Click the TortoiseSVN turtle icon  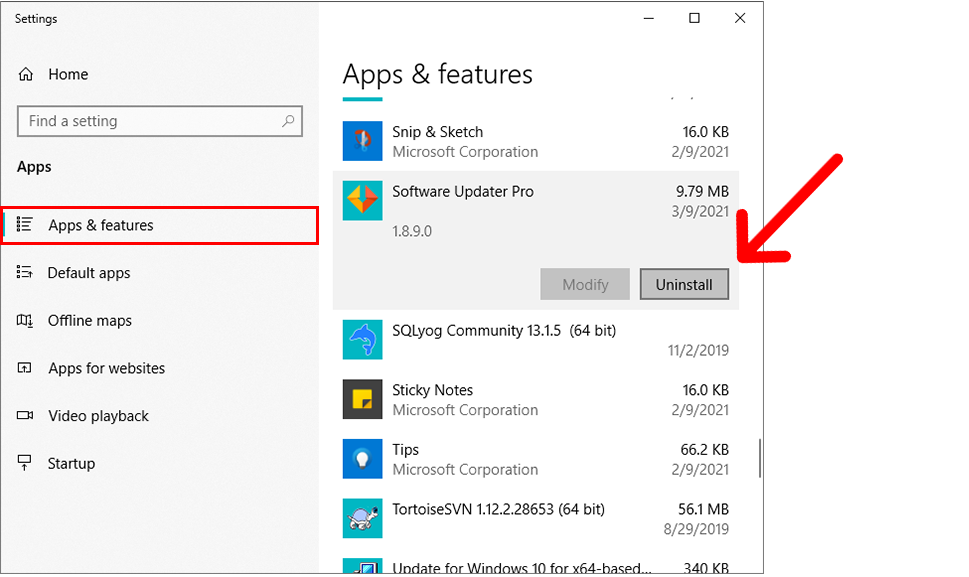click(362, 518)
